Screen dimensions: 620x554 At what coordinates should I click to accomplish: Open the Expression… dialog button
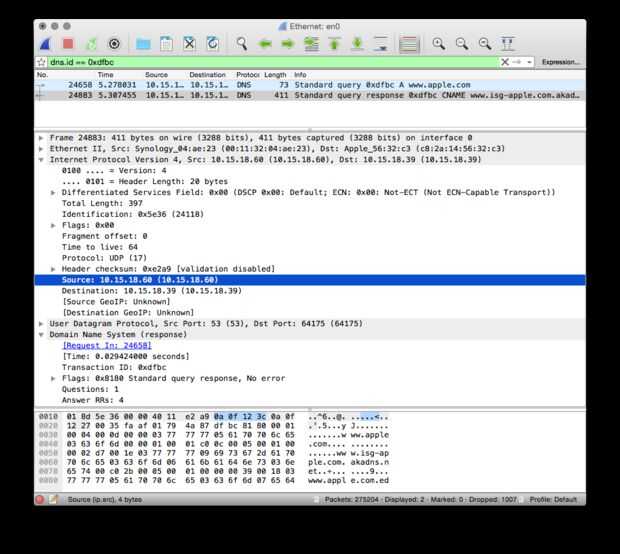560,62
